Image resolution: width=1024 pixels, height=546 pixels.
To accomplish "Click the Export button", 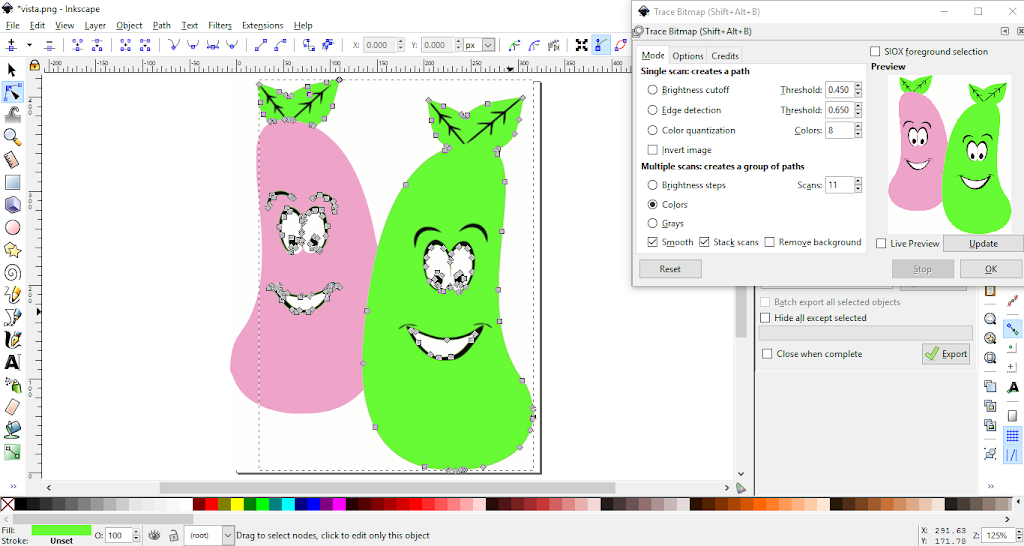I will coord(946,354).
